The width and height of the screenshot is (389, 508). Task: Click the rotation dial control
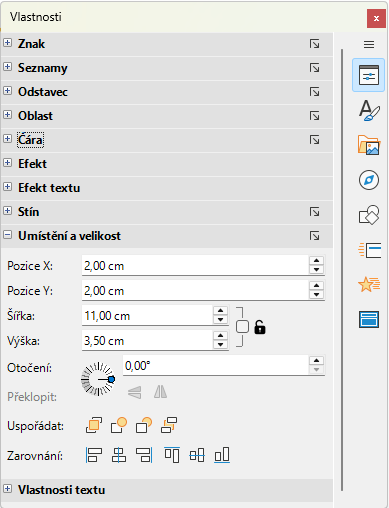(98, 379)
